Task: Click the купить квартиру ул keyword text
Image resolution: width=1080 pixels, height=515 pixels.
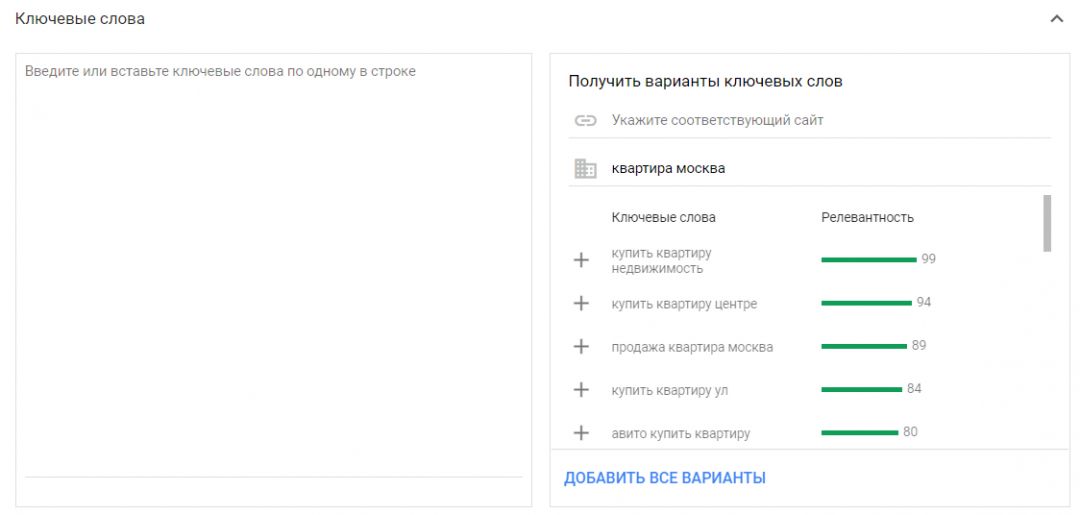Action: point(669,390)
